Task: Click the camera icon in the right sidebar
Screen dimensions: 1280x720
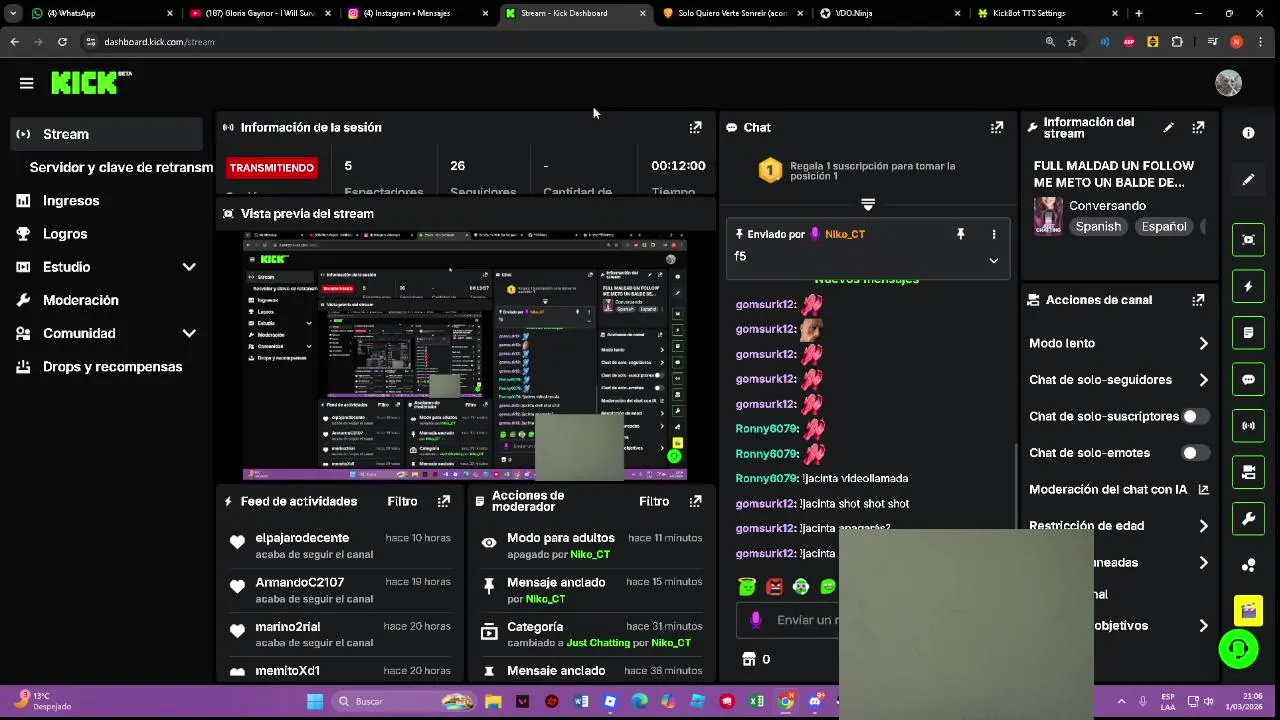Action: click(1248, 472)
